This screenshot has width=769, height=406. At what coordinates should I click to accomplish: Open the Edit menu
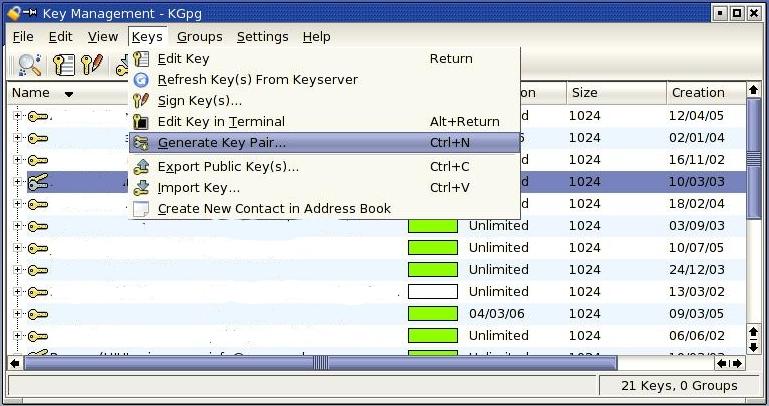click(60, 37)
